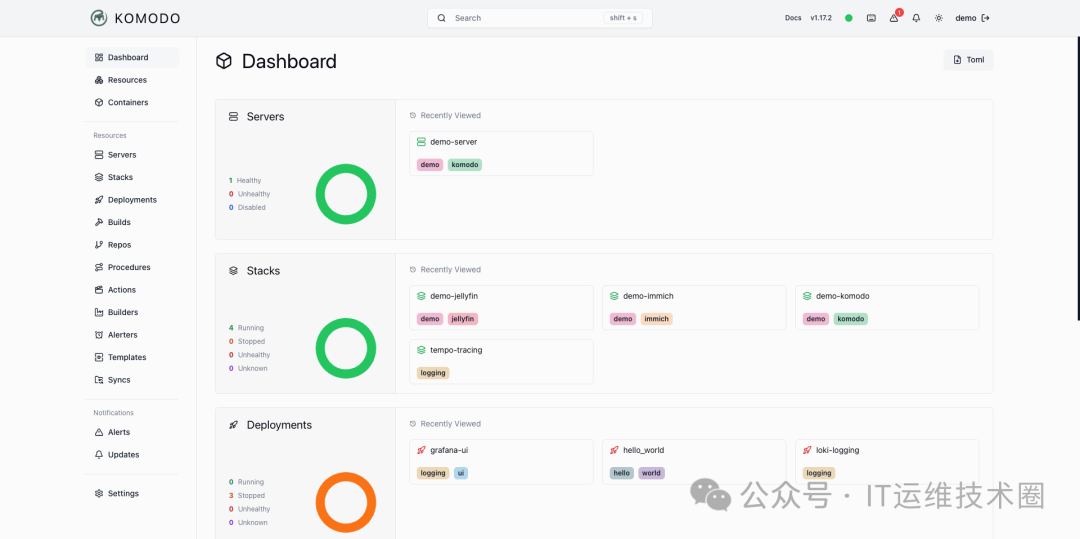Viewport: 1080px width, 539px height.
Task: Click the logout arrow icon next to demo
Action: point(986,18)
